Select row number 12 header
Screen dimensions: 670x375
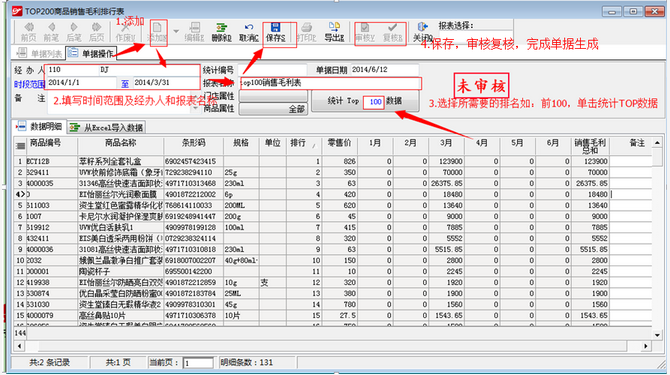pyautogui.click(x=20, y=283)
